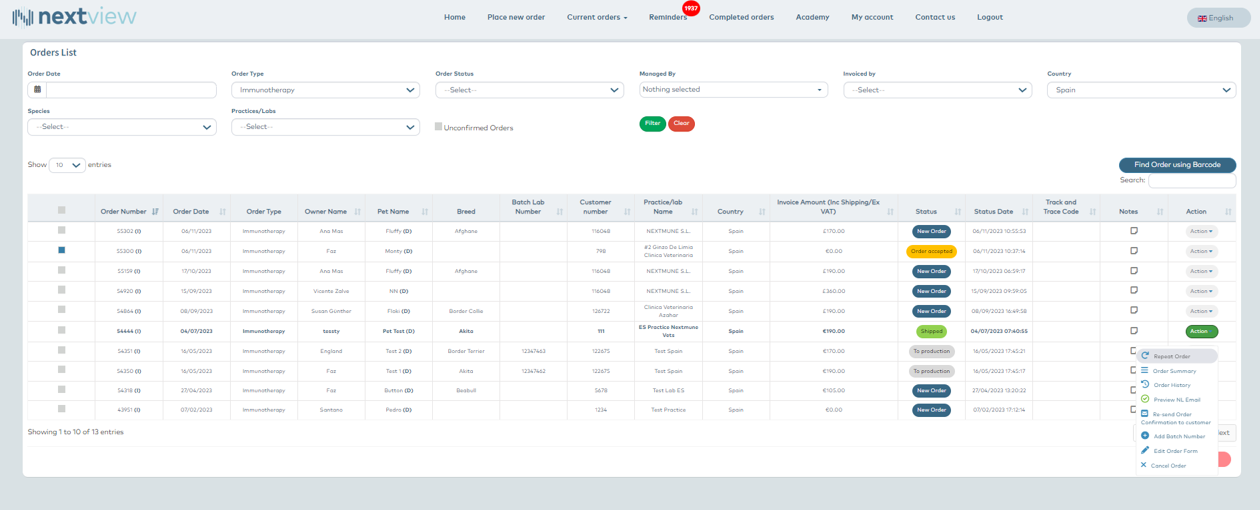
Task: Click into the table Search field
Action: coord(1191,181)
